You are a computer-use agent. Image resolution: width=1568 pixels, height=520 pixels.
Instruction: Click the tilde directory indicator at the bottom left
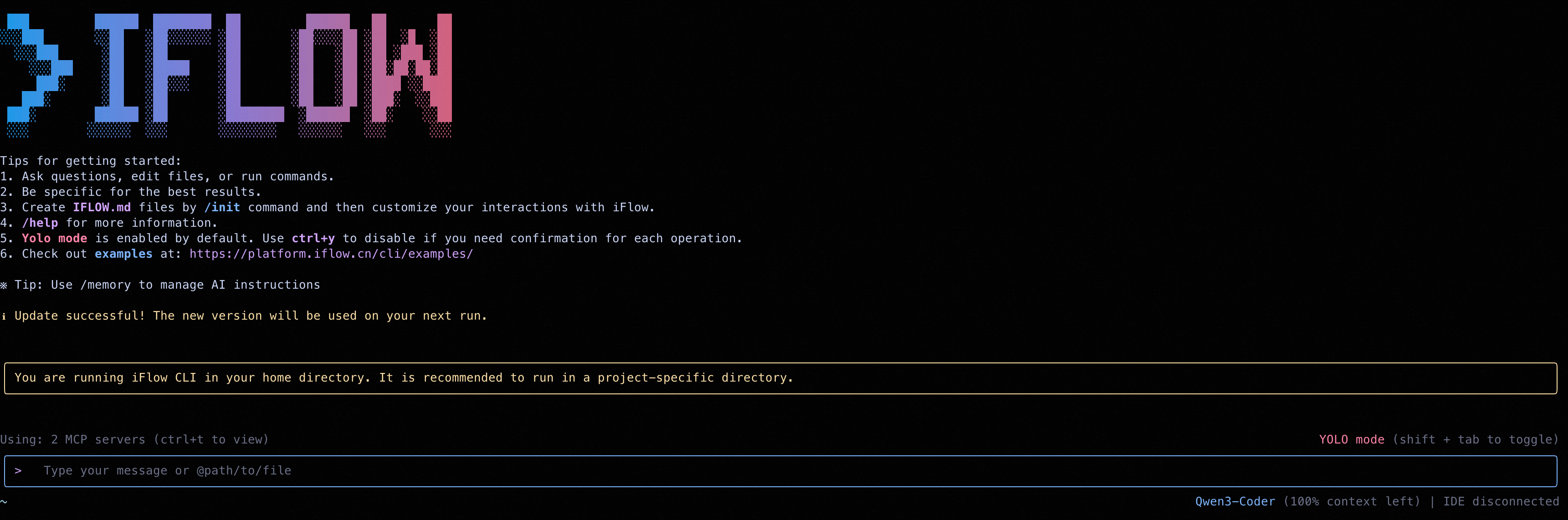pos(4,502)
